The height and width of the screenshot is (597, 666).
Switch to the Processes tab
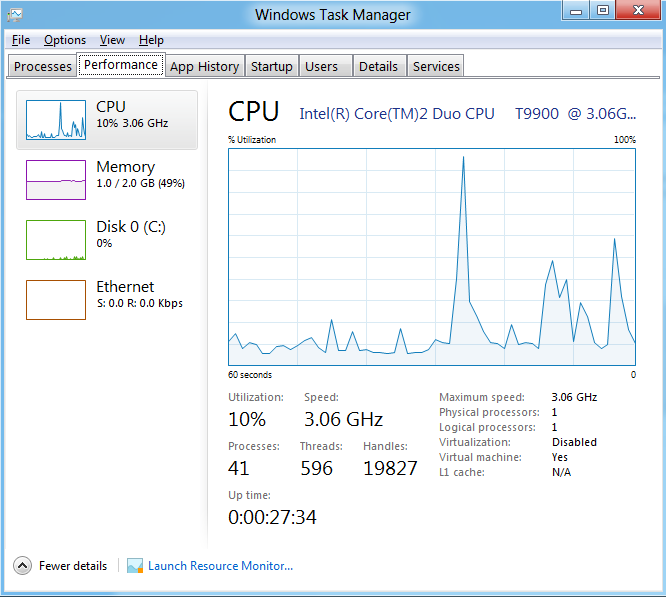click(x=42, y=67)
